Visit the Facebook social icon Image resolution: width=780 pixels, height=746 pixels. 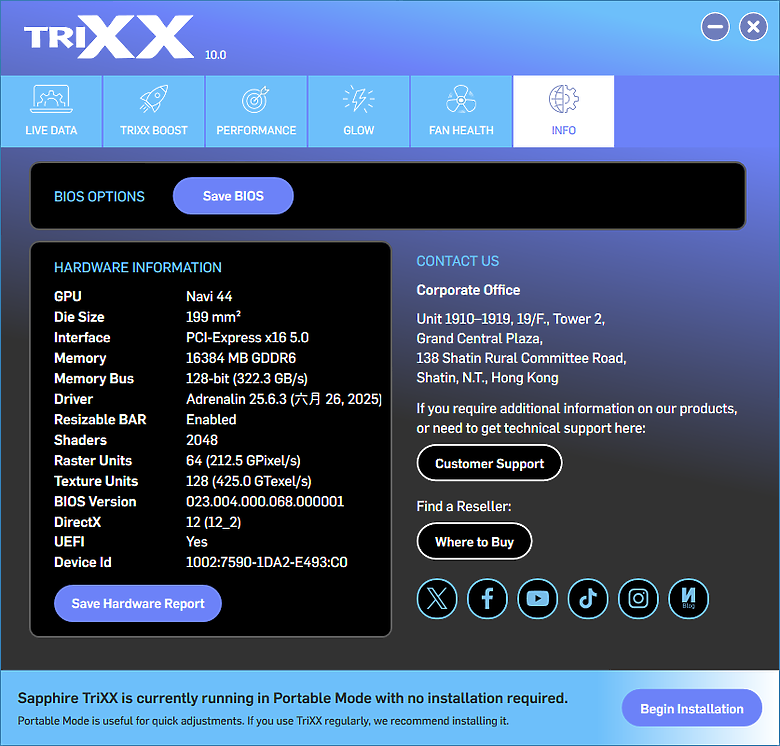coord(488,599)
